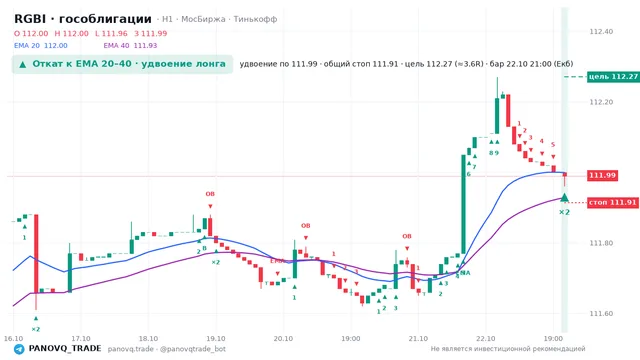The width and height of the screenshot is (640, 360).
Task: Click the "Не является инвестиционной рекомендацией" disclaimer
Action: (x=508, y=349)
